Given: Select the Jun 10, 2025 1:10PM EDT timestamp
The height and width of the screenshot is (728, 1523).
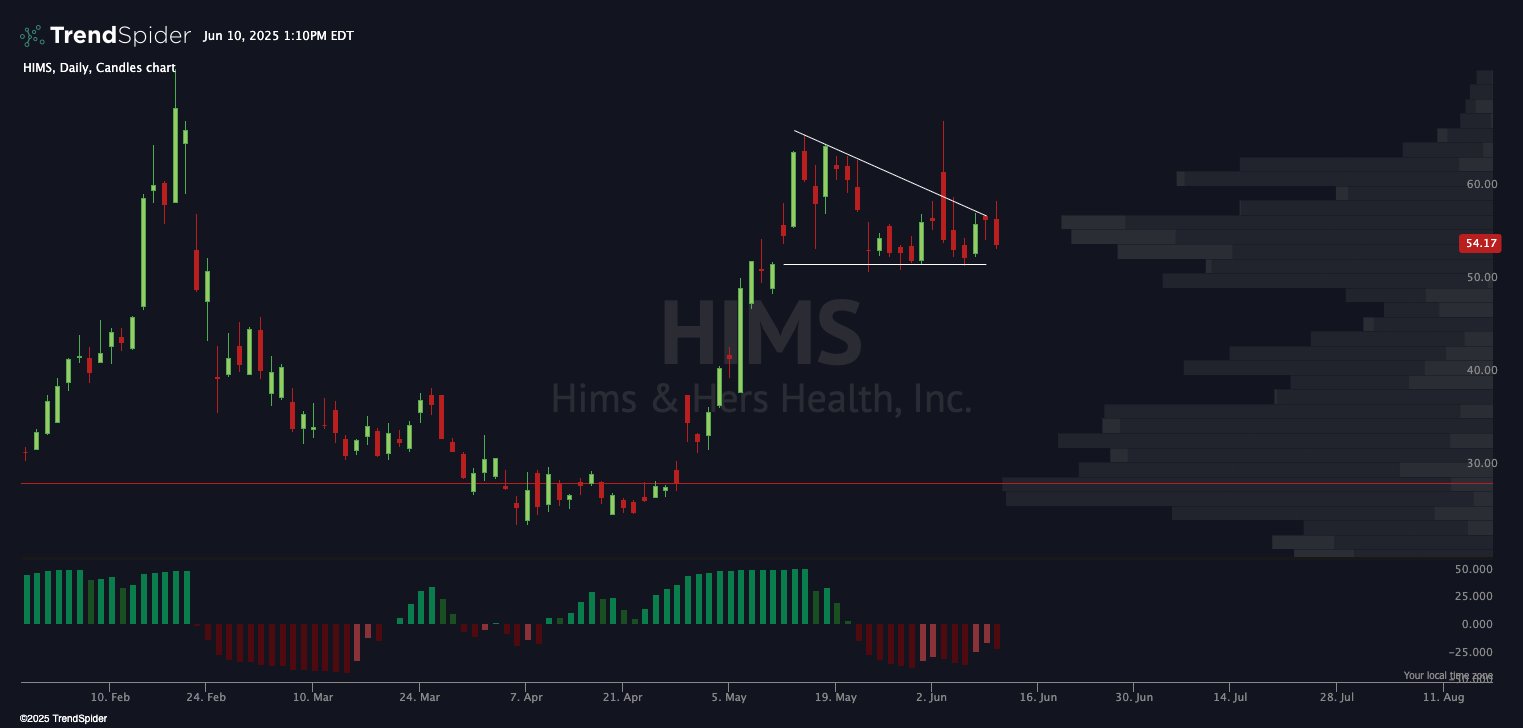Looking at the screenshot, I should [x=278, y=36].
